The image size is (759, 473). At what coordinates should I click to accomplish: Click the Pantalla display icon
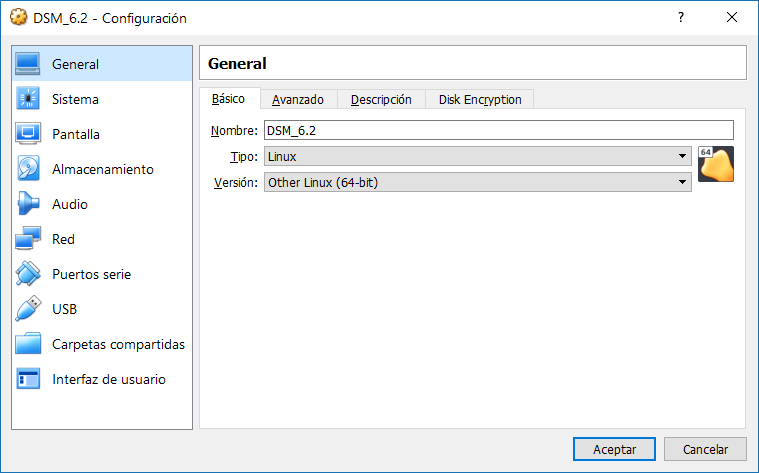click(x=28, y=134)
